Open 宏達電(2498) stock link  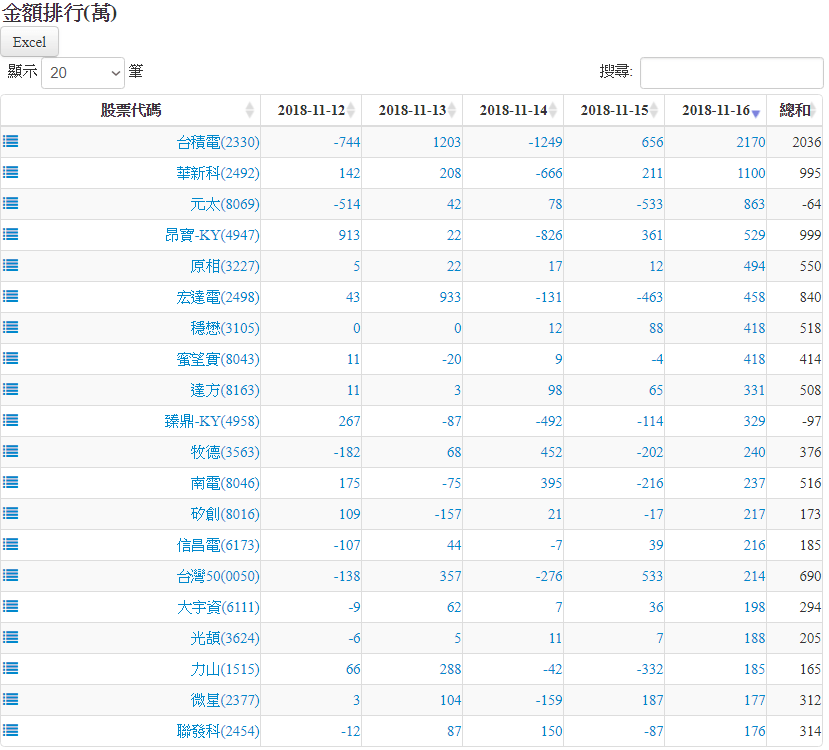coord(218,297)
